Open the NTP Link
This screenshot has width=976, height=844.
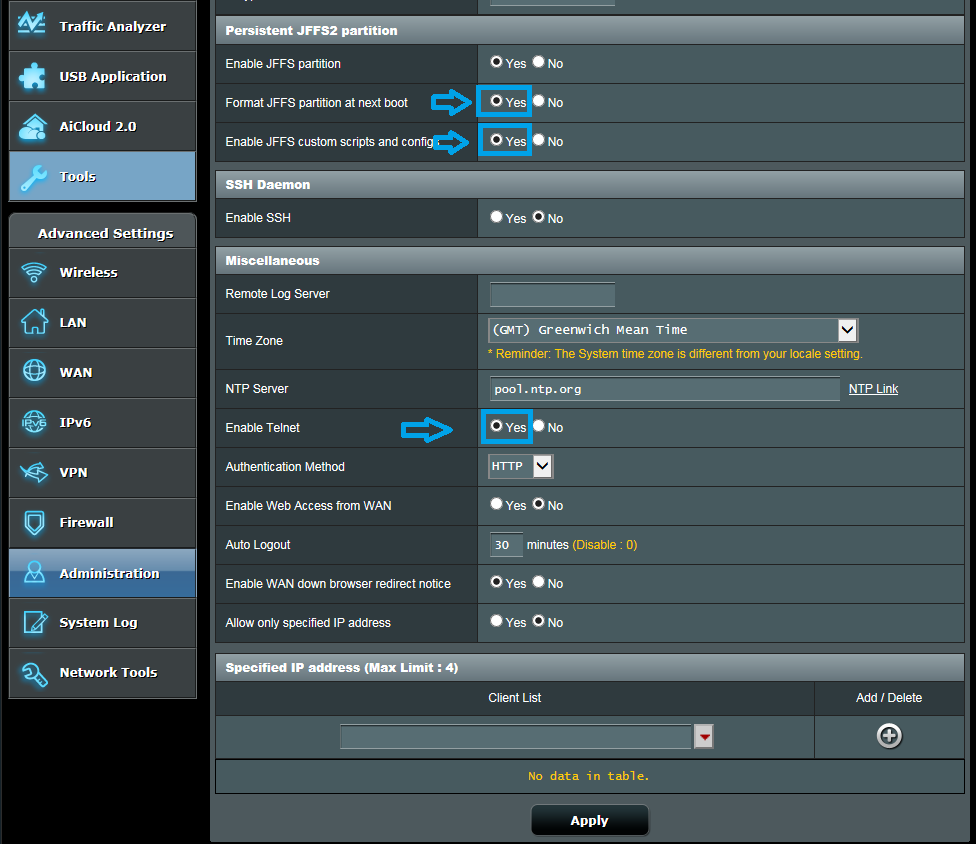coord(873,389)
